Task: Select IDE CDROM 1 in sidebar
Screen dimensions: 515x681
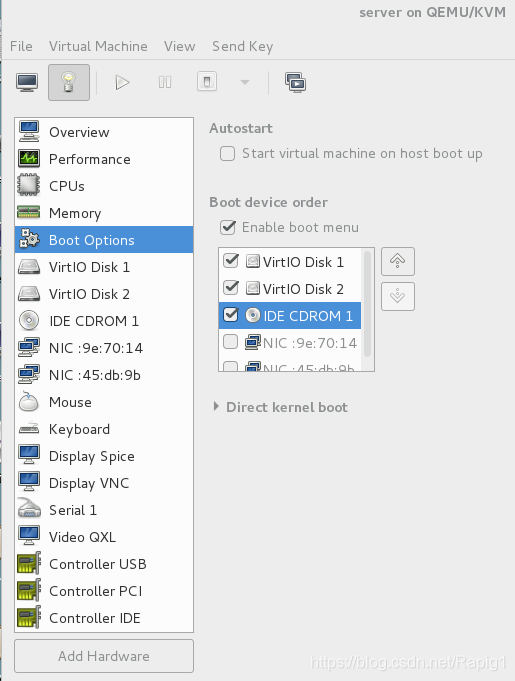Action: 104,321
